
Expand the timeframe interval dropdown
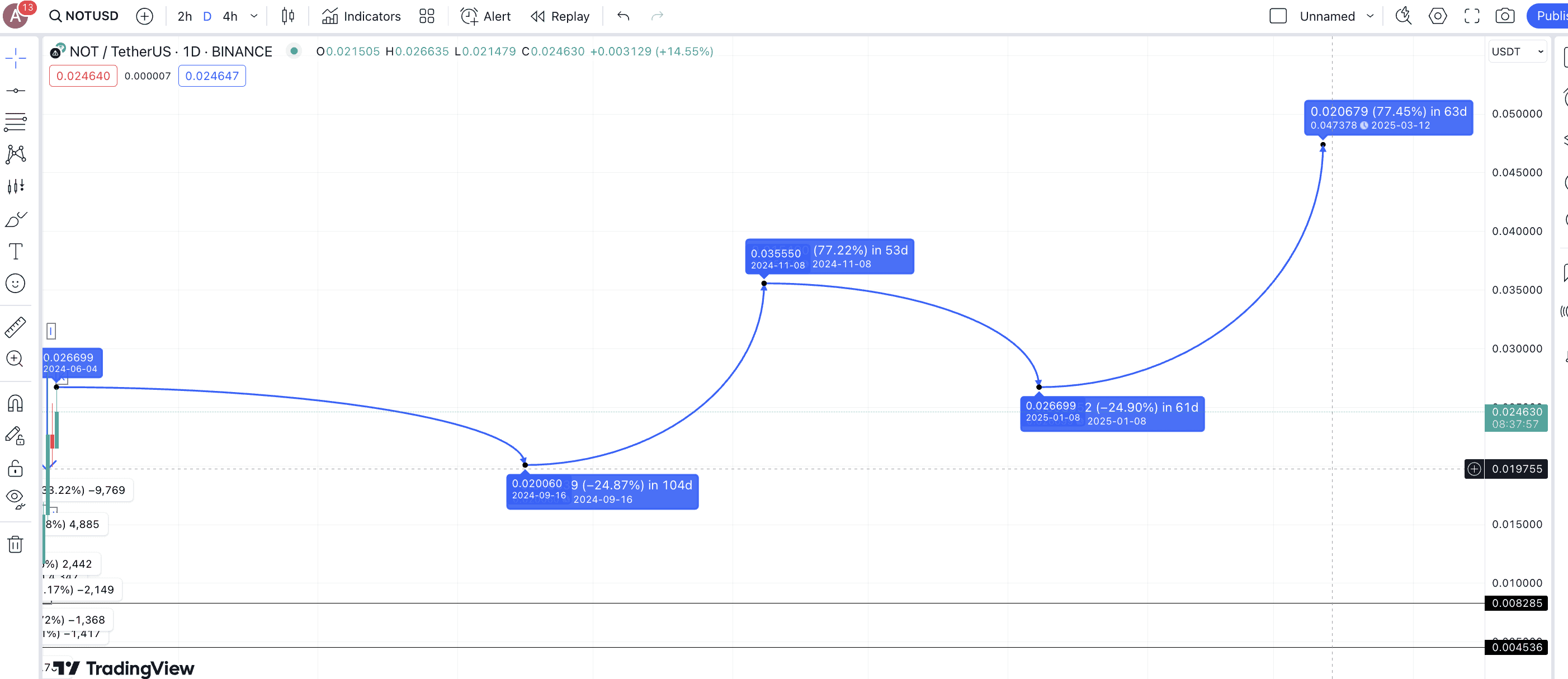click(x=254, y=16)
